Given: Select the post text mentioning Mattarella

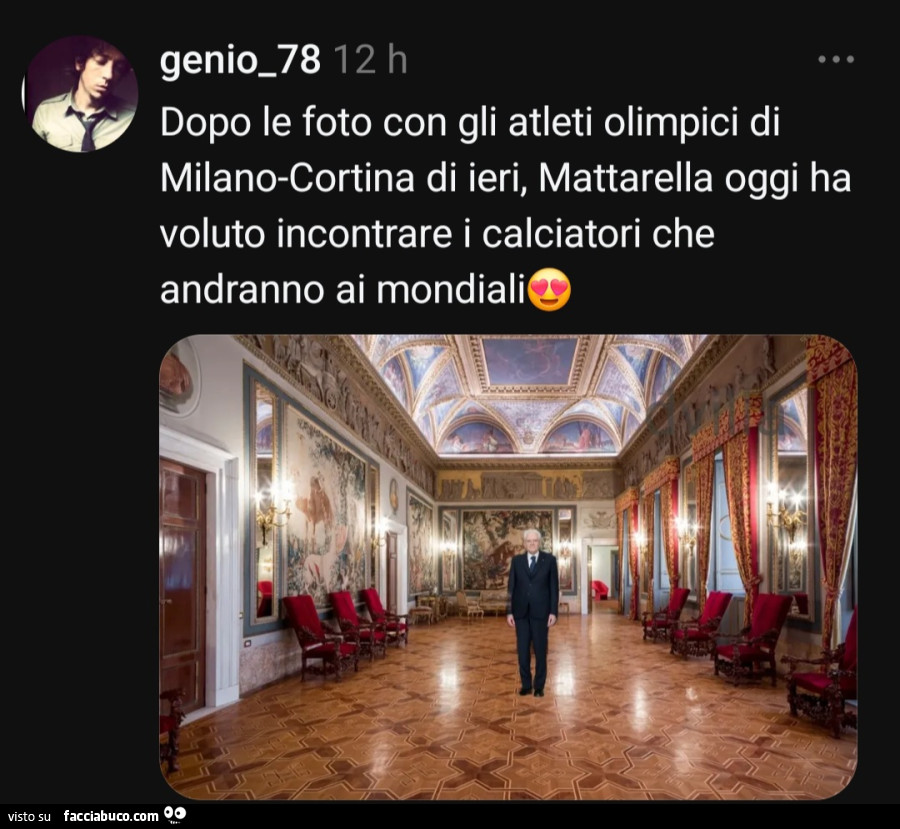Looking at the screenshot, I should pyautogui.click(x=506, y=206).
